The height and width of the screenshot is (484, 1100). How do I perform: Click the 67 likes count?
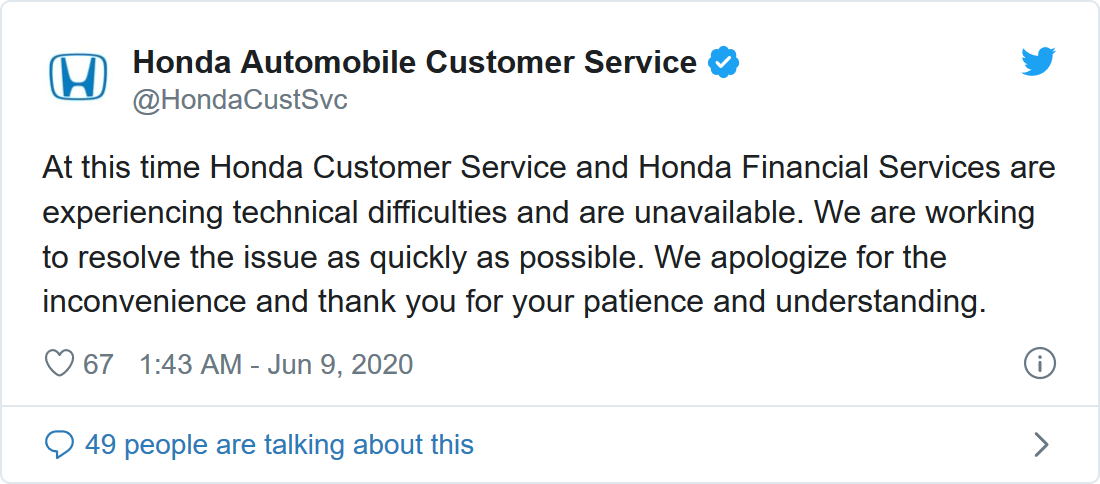[98, 363]
